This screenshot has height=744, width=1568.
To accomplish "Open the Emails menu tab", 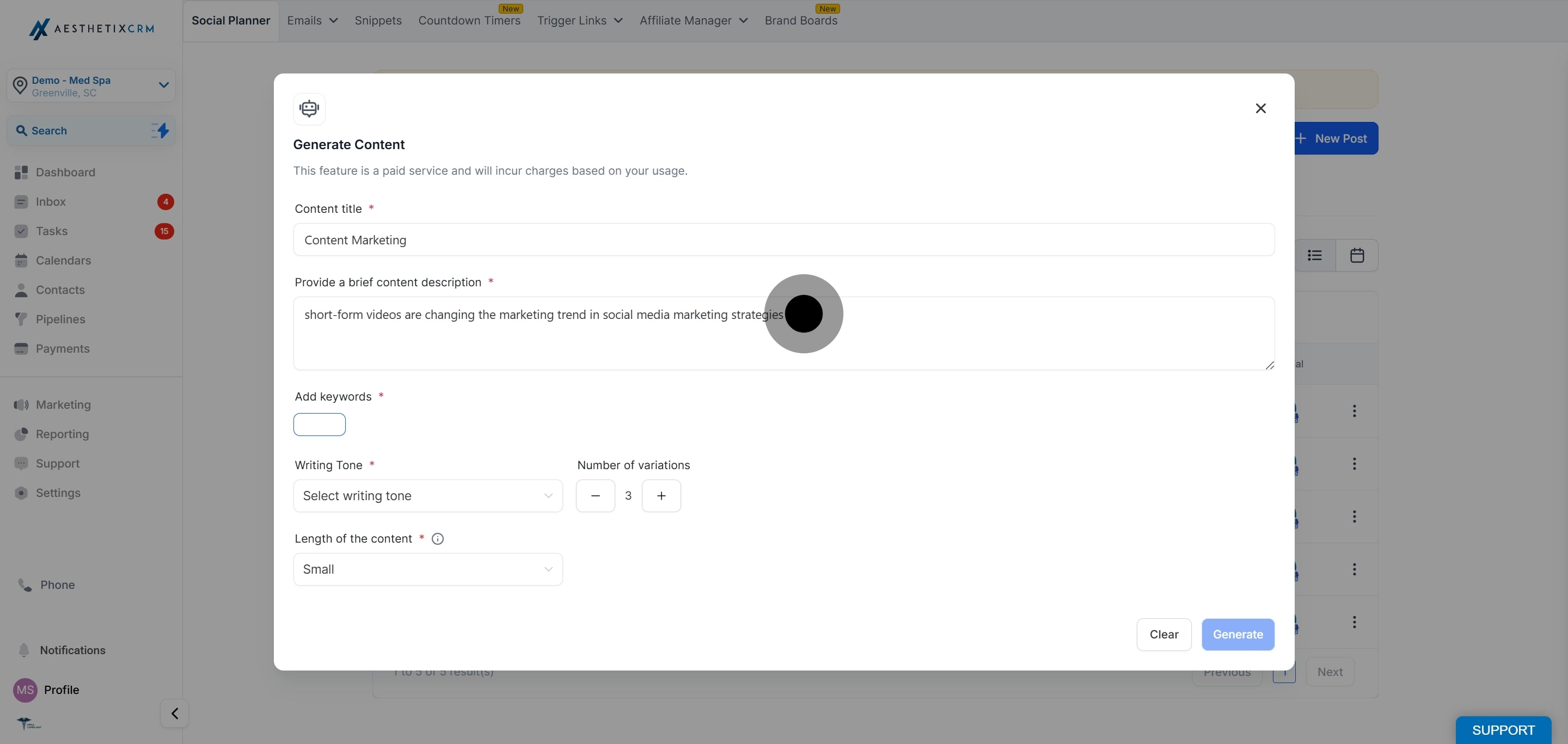I will (313, 21).
